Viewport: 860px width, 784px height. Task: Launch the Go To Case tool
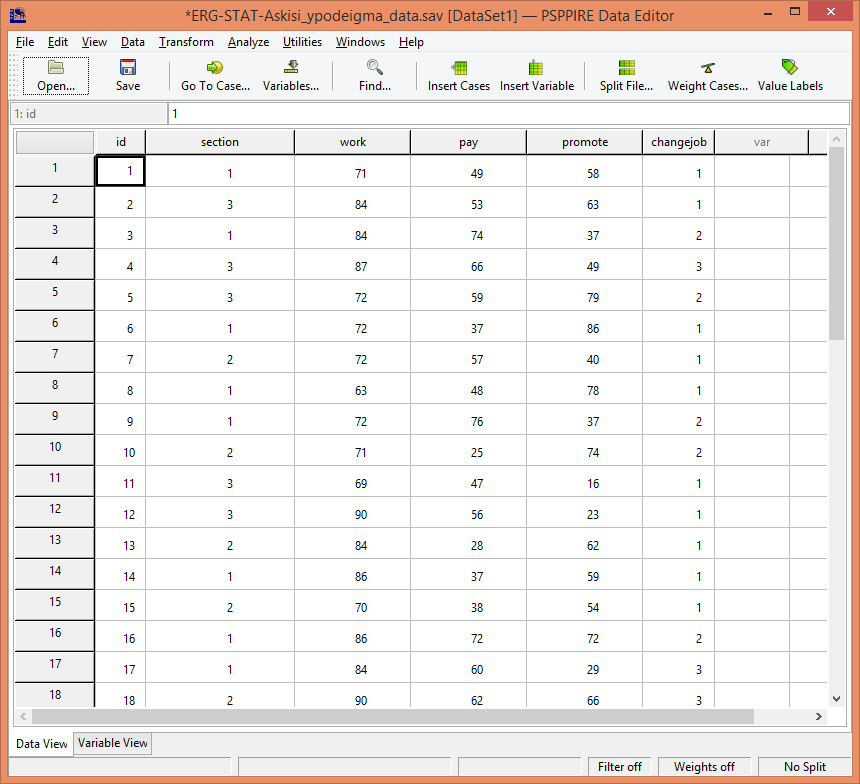pos(215,76)
